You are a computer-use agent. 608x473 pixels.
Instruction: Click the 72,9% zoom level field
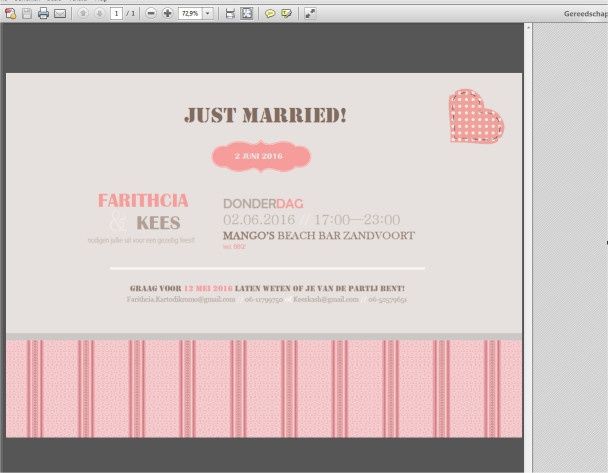(189, 14)
